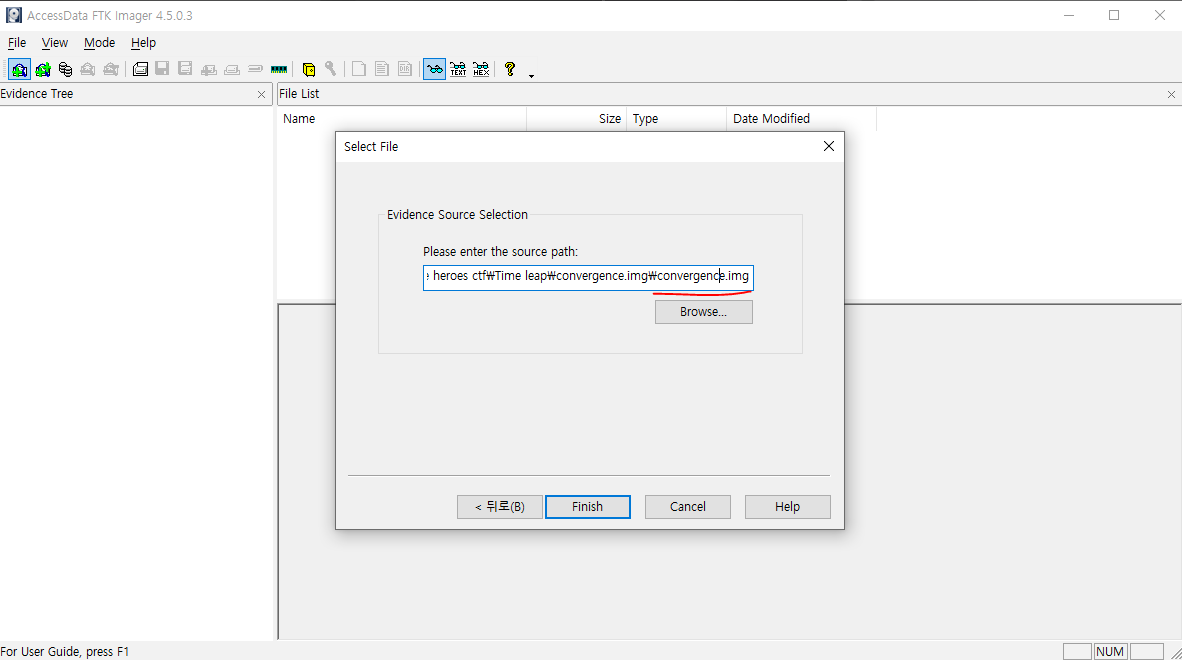Screen dimensions: 1182x660
Task: Open the View menu
Action: pos(54,43)
